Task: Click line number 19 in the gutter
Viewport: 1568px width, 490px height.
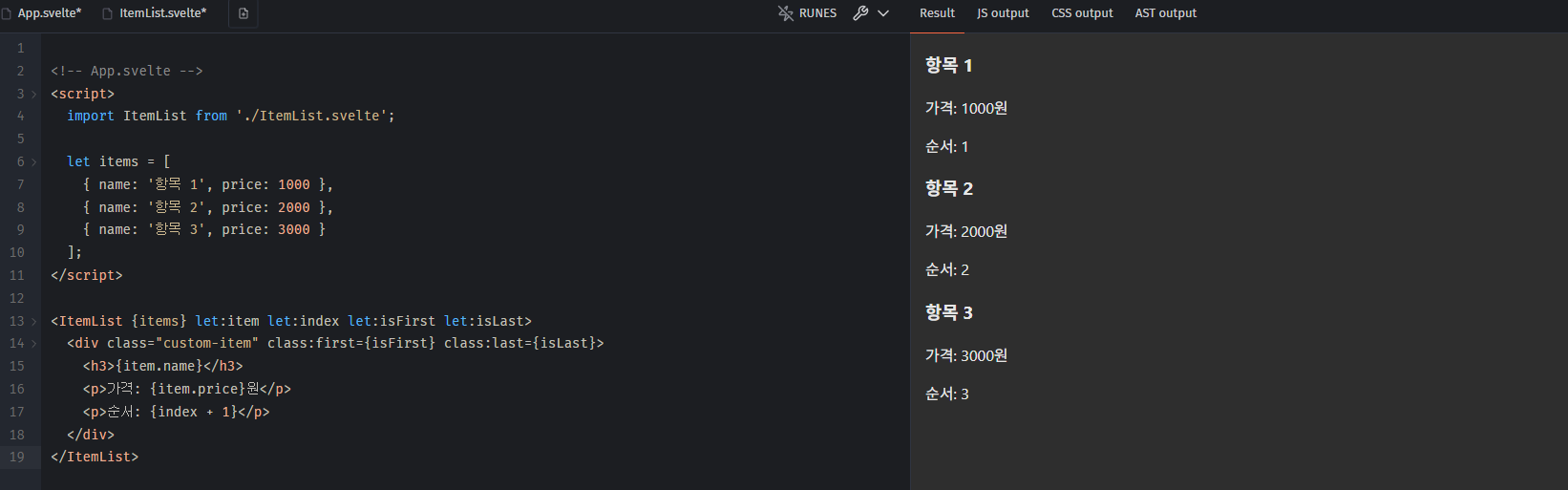Action: click(17, 457)
